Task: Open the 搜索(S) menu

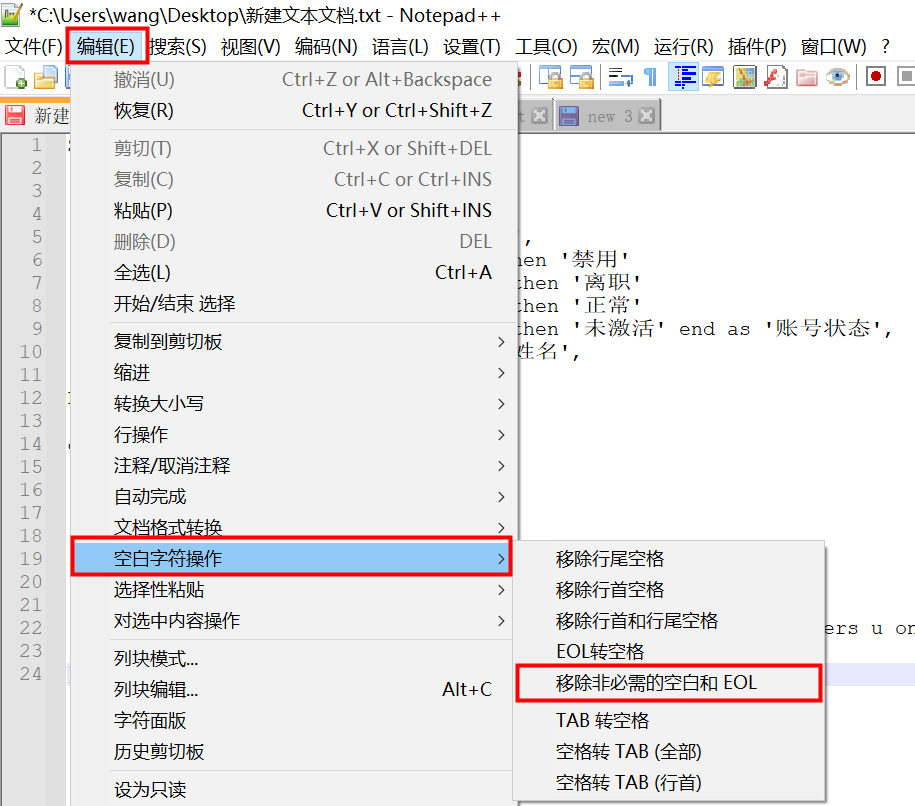Action: tap(178, 47)
